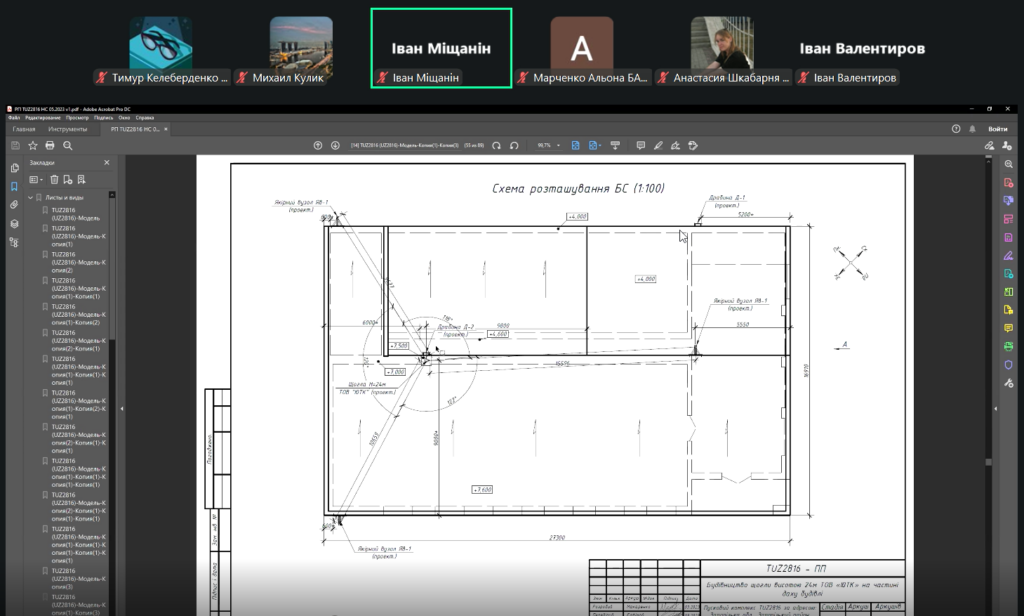
Task: Select the Highlight pen tool
Action: 658,146
